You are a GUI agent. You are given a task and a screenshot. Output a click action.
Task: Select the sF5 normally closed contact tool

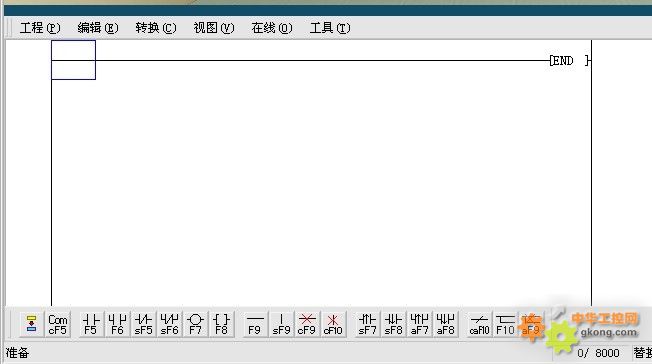(143, 324)
